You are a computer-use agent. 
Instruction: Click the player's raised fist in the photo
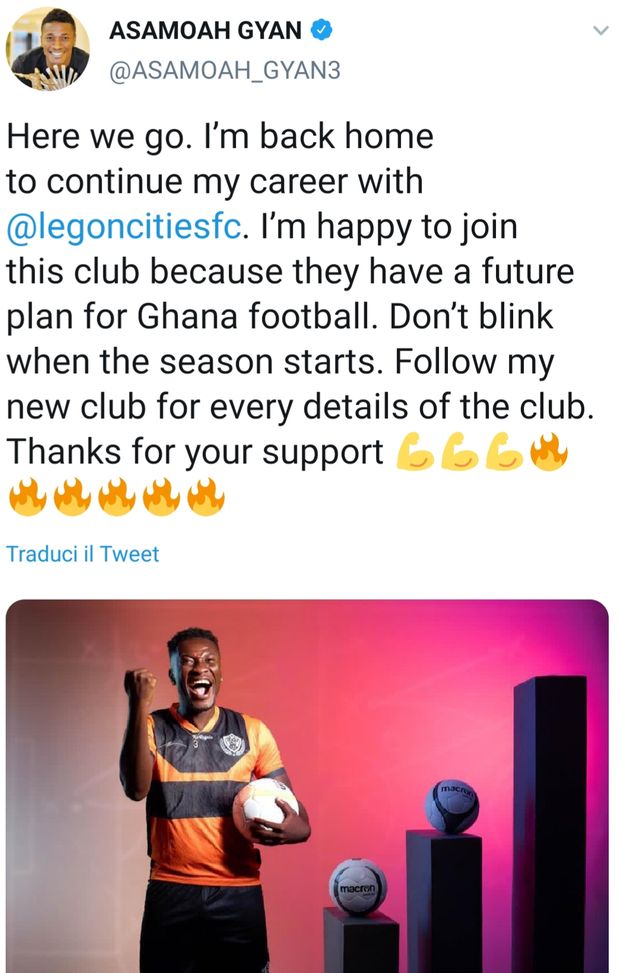coord(141,688)
